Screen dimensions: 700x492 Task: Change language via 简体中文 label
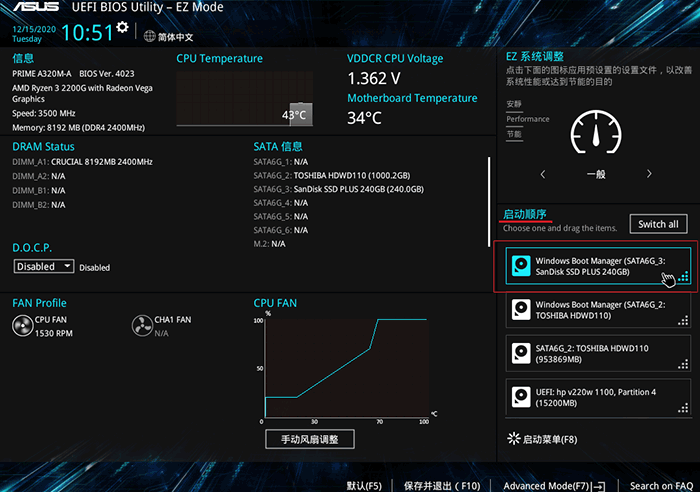click(175, 37)
